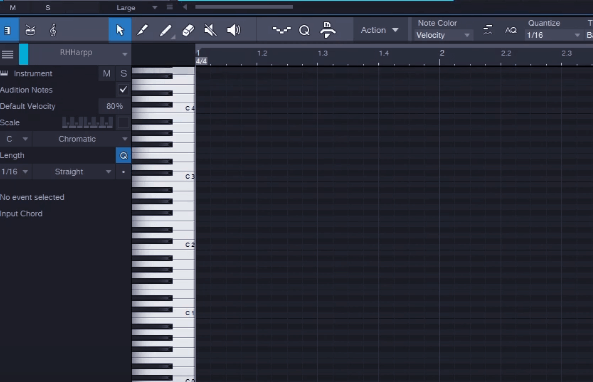Click the 1.4 marker on the ruler
Viewport: 593px width, 382px height.
pos(384,53)
